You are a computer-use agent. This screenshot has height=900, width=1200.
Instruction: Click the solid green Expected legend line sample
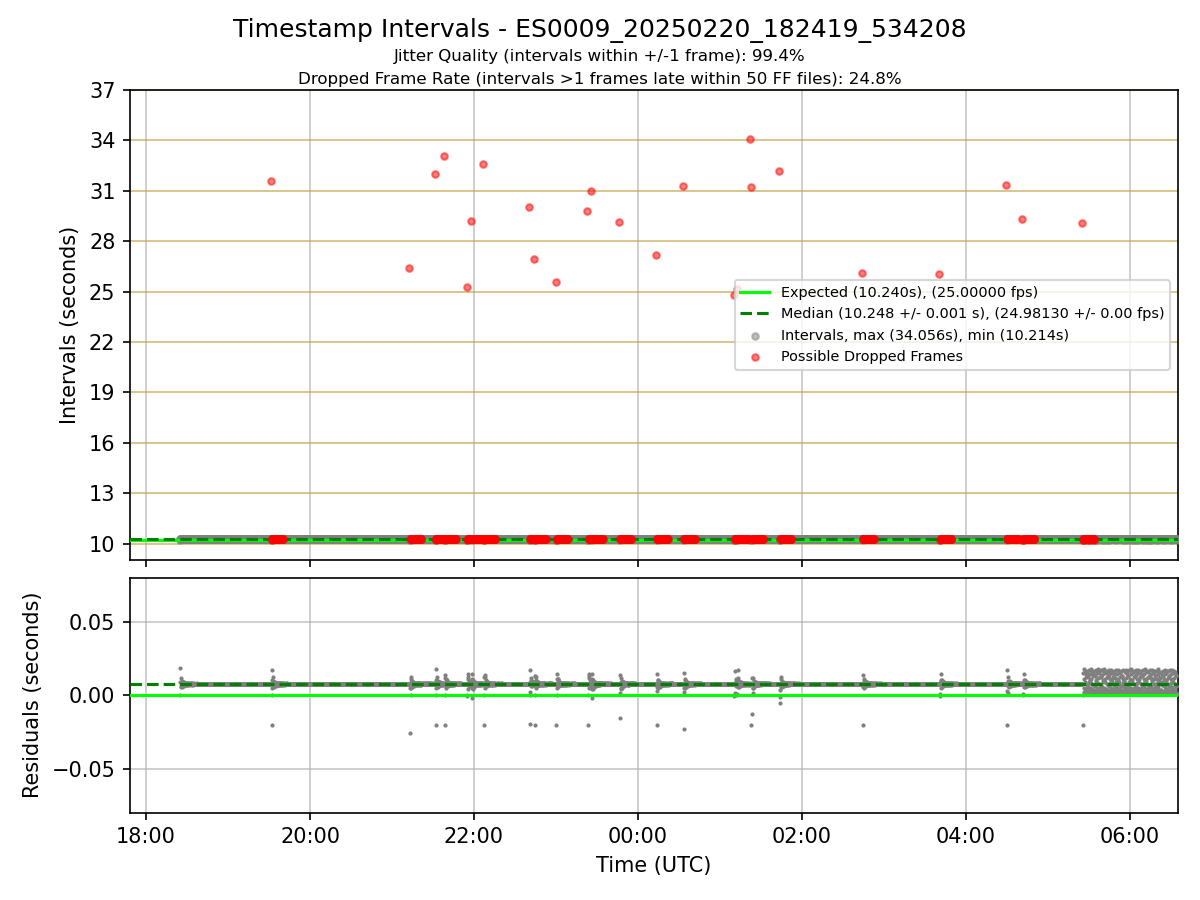click(x=755, y=292)
